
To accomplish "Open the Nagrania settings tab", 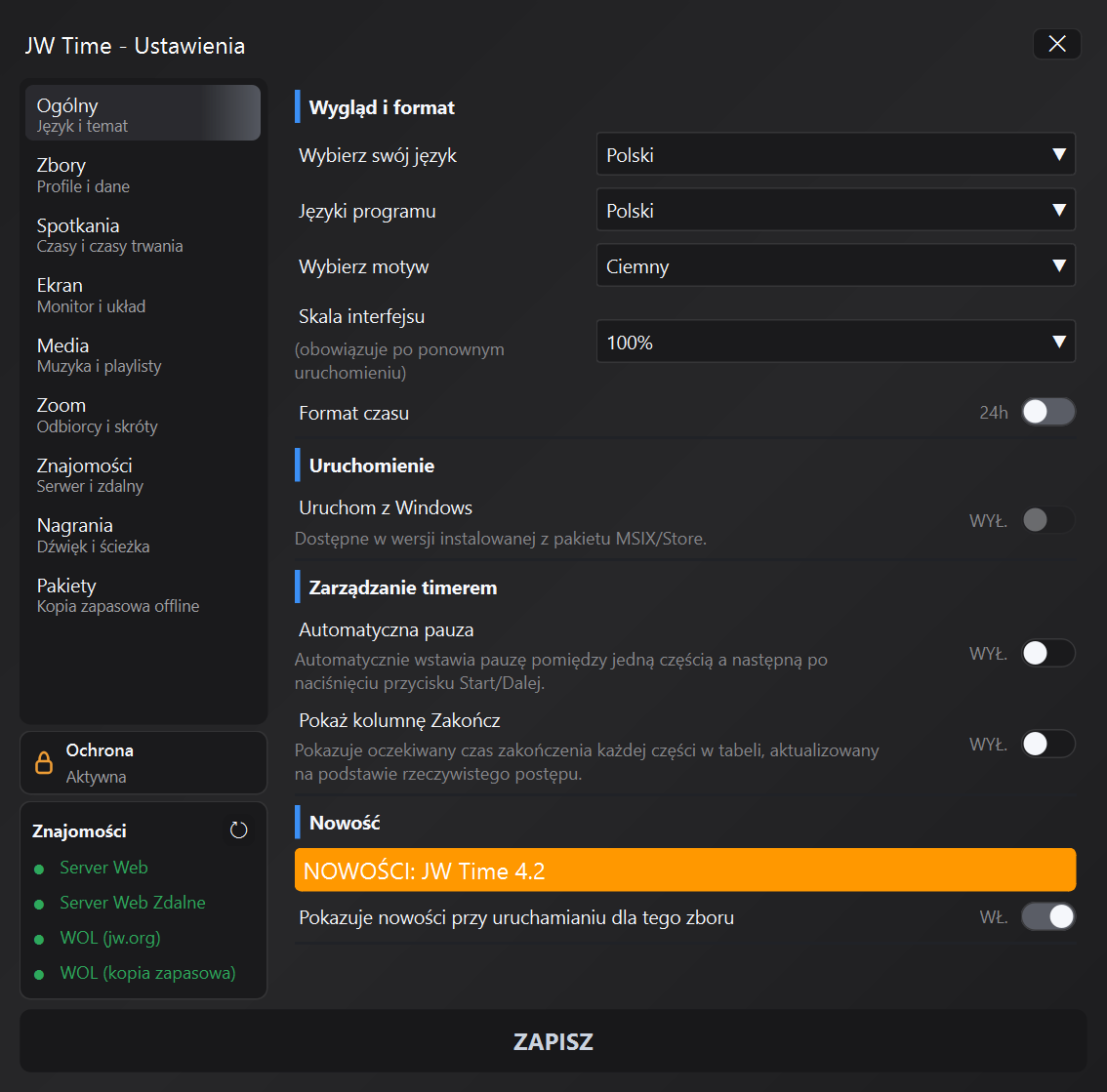I will click(143, 535).
